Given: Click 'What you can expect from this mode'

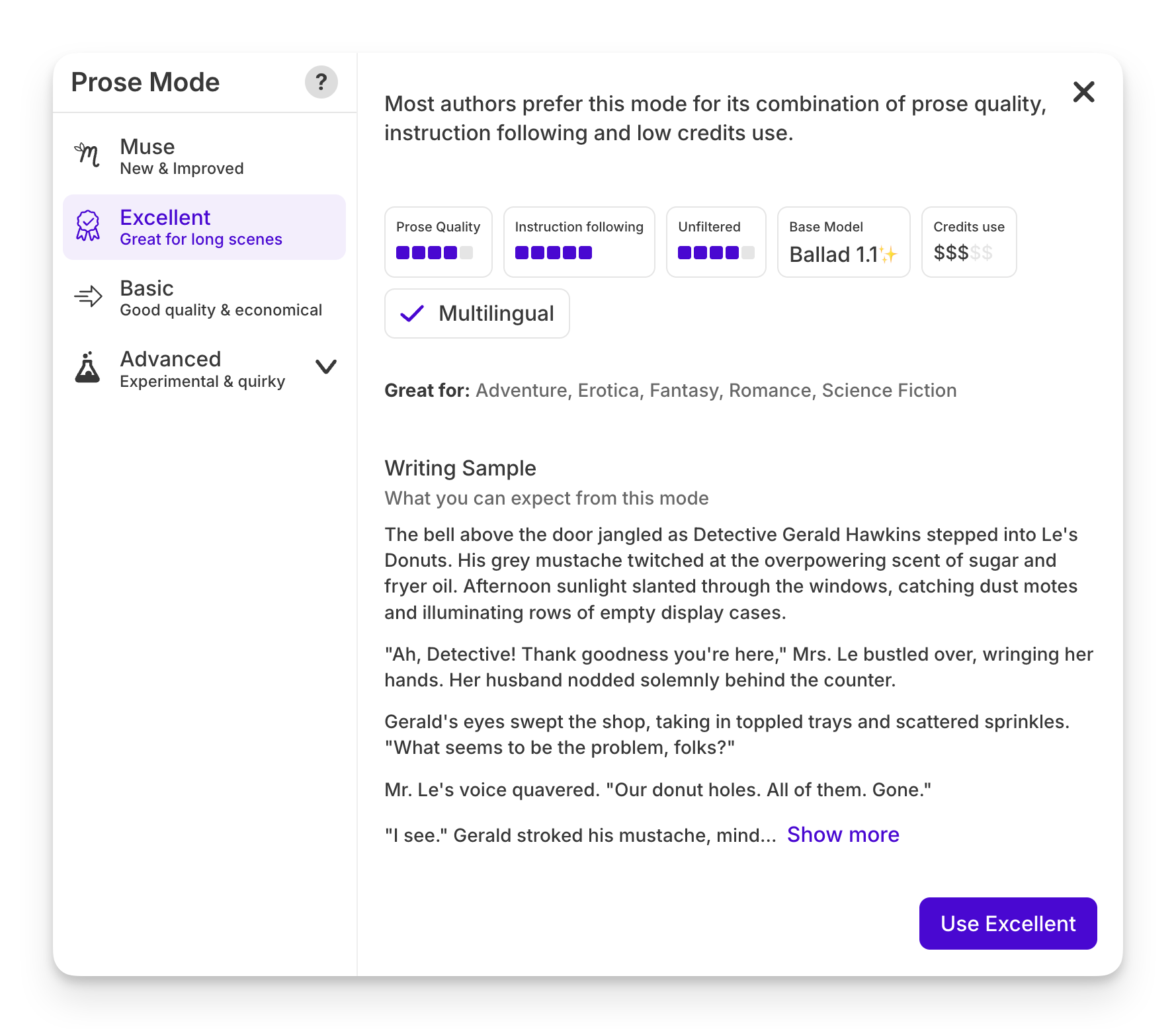Looking at the screenshot, I should tap(546, 498).
